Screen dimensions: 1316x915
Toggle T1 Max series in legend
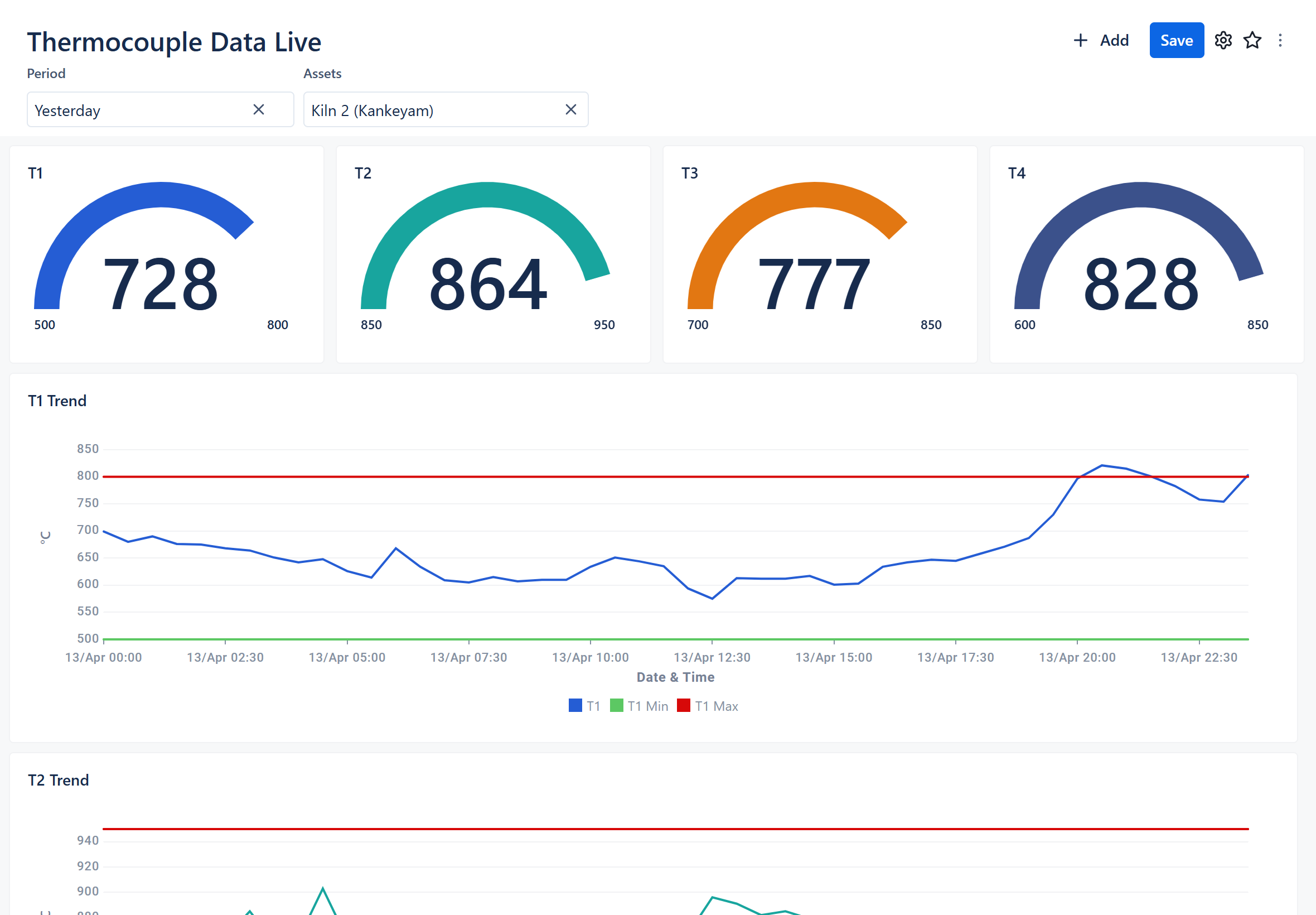pos(716,706)
